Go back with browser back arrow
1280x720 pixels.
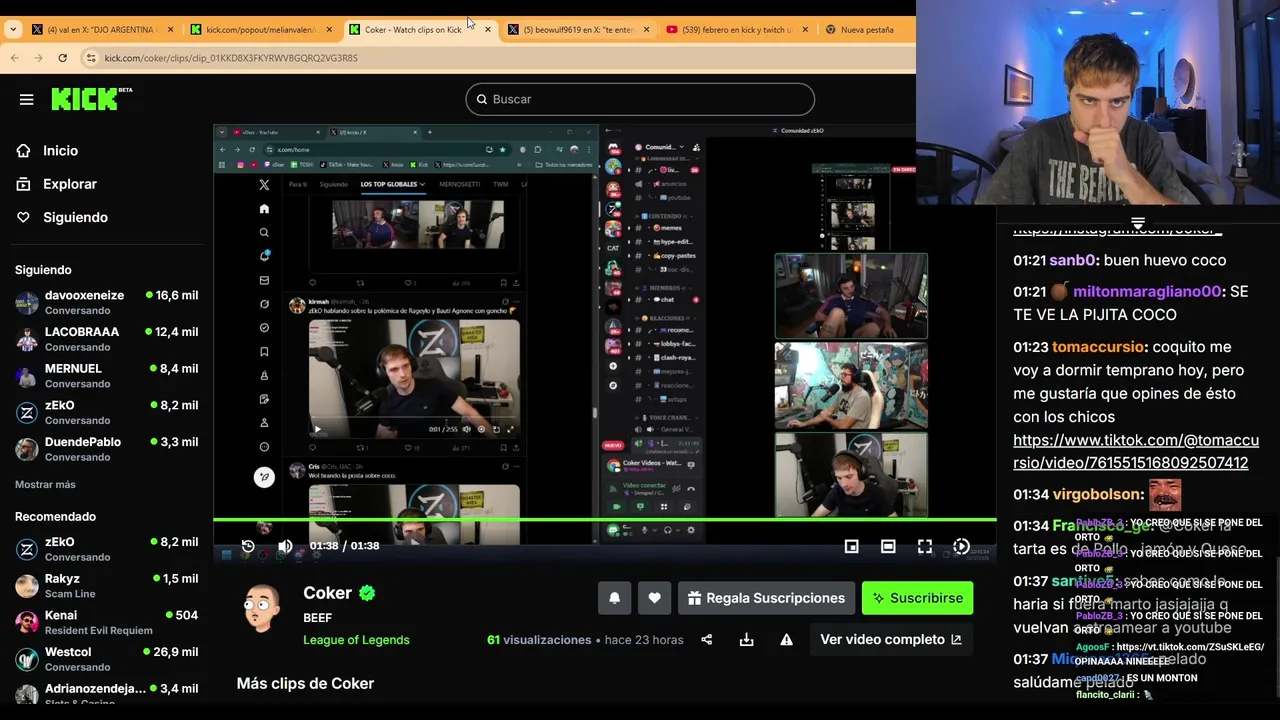(15, 58)
